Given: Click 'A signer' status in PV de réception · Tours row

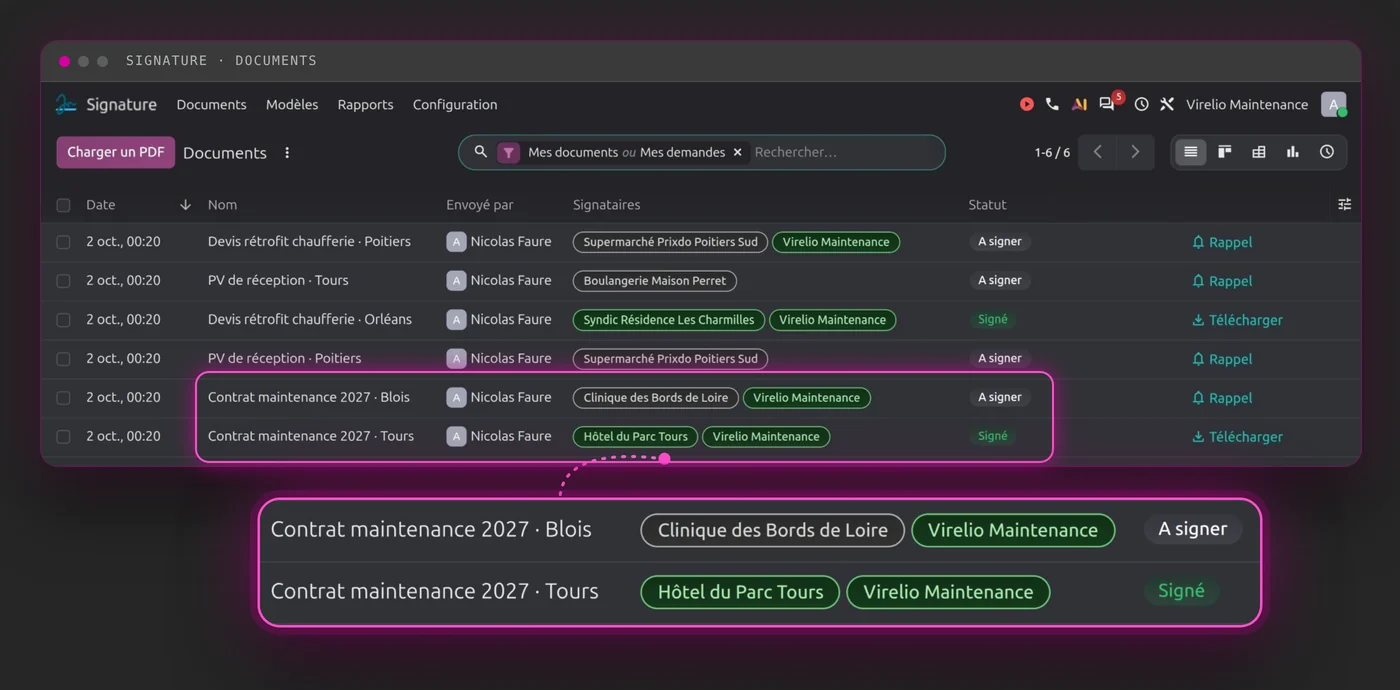Looking at the screenshot, I should (1000, 281).
